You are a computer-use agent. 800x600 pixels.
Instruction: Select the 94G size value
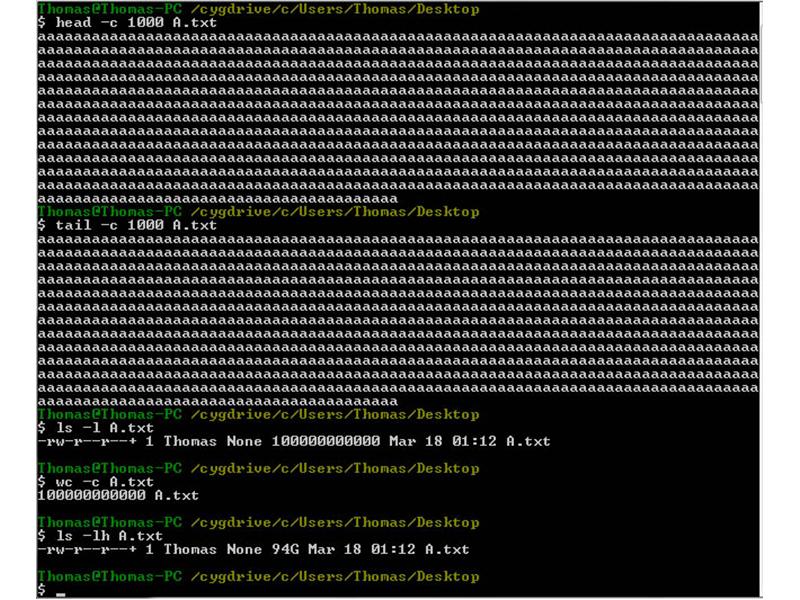pyautogui.click(x=285, y=549)
